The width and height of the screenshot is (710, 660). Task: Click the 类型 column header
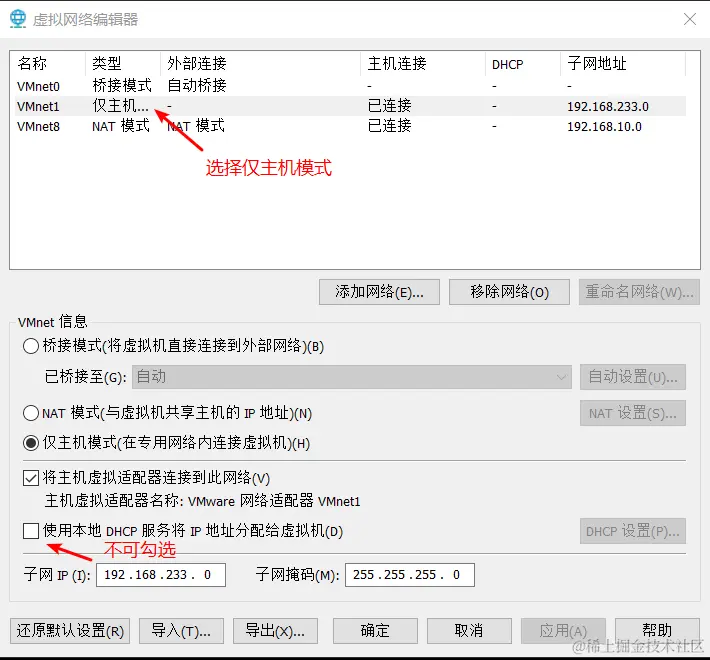[x=123, y=63]
